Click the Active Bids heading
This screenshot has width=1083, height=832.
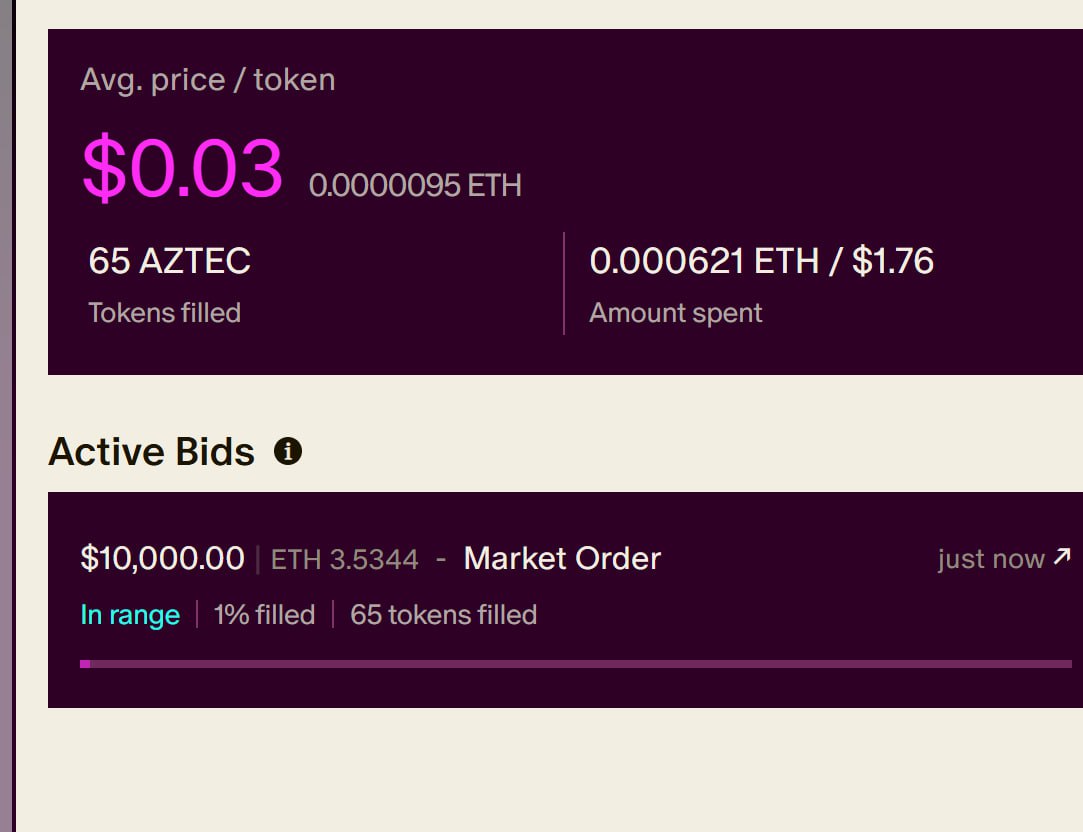pos(151,452)
